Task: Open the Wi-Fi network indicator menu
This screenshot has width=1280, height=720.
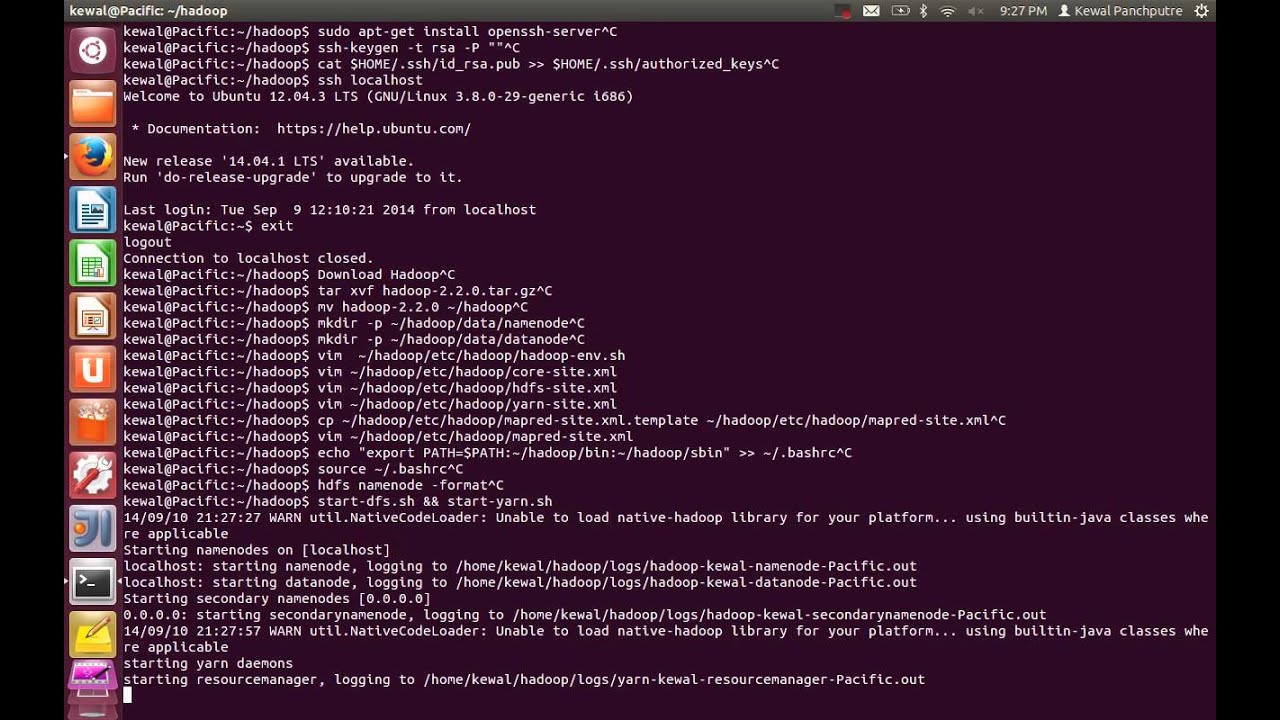Action: [x=948, y=11]
